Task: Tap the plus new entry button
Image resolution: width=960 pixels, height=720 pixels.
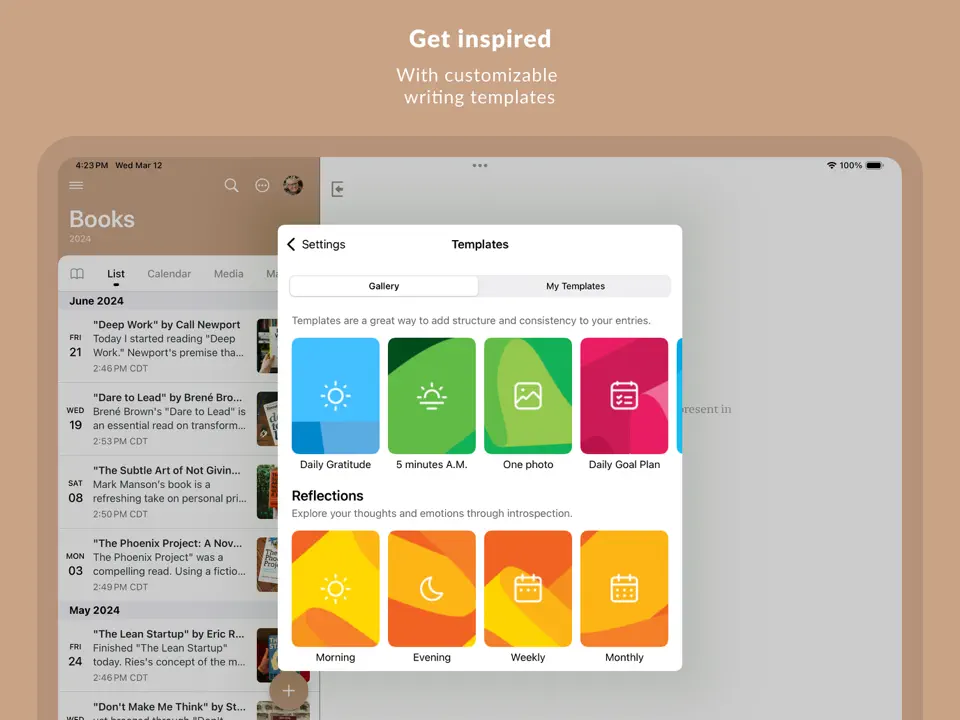Action: (x=288, y=691)
